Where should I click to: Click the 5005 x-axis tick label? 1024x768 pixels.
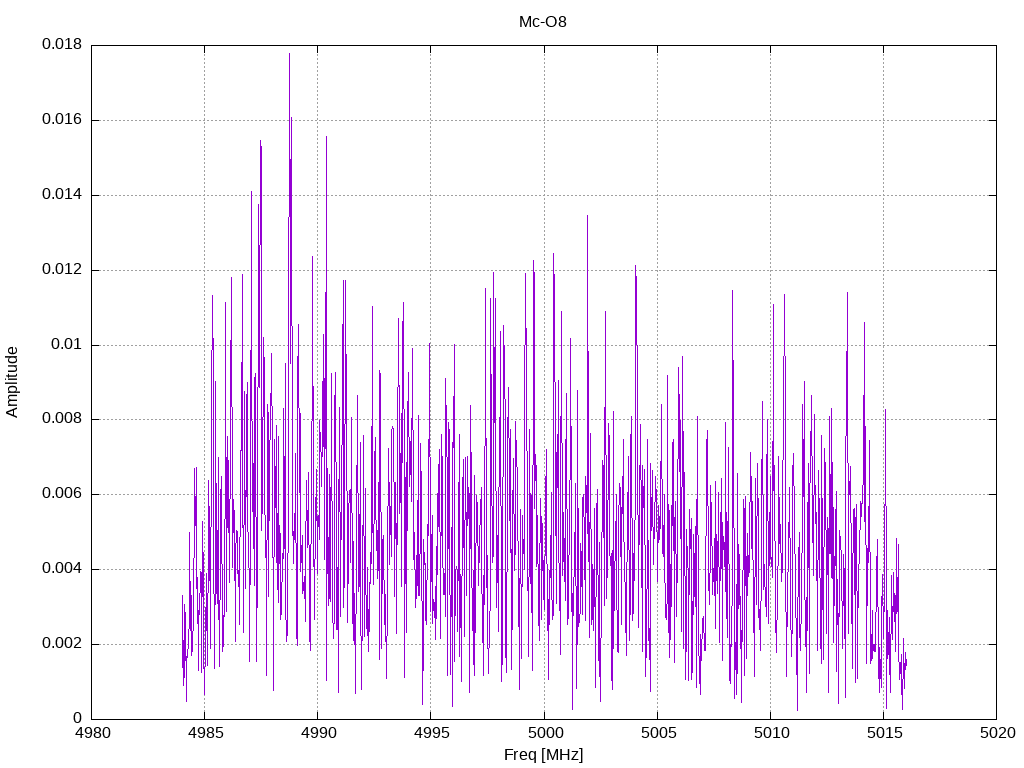point(658,733)
